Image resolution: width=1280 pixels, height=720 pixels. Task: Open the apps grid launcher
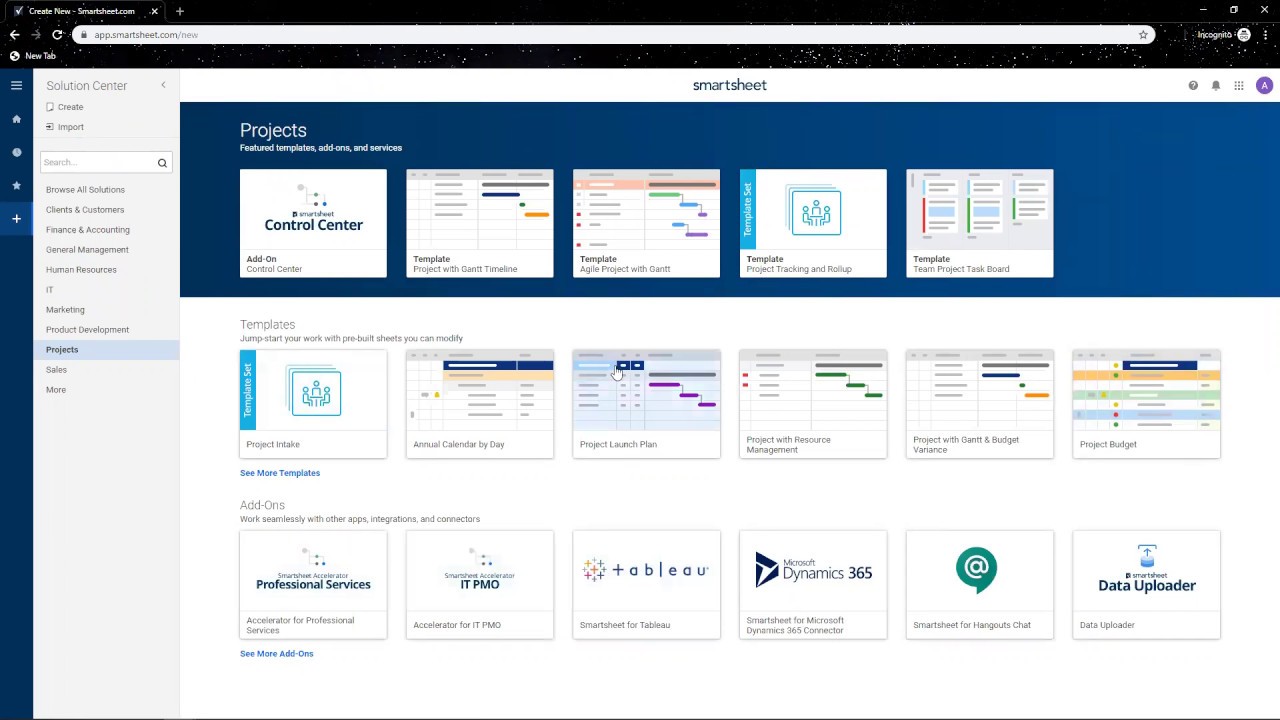click(1239, 86)
